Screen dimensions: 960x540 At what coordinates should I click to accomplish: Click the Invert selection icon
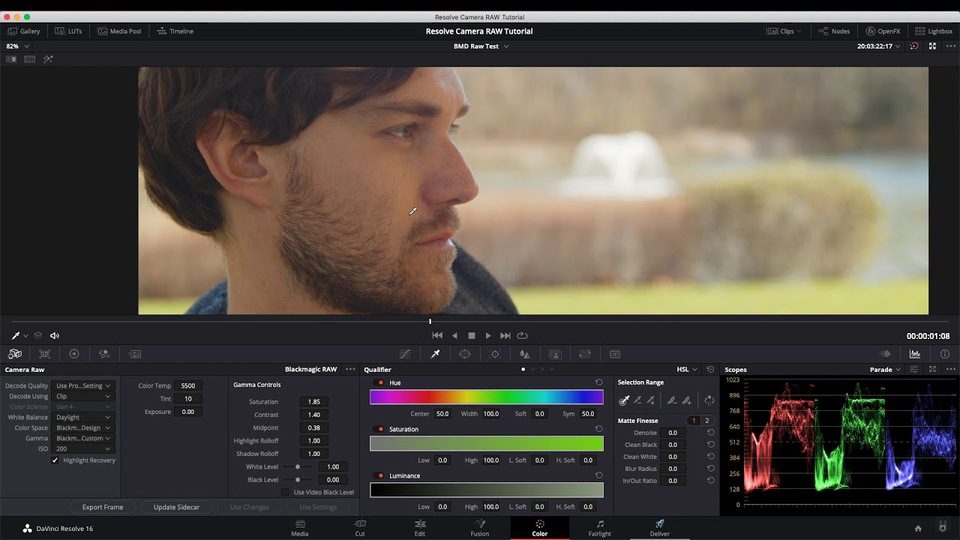pos(709,400)
